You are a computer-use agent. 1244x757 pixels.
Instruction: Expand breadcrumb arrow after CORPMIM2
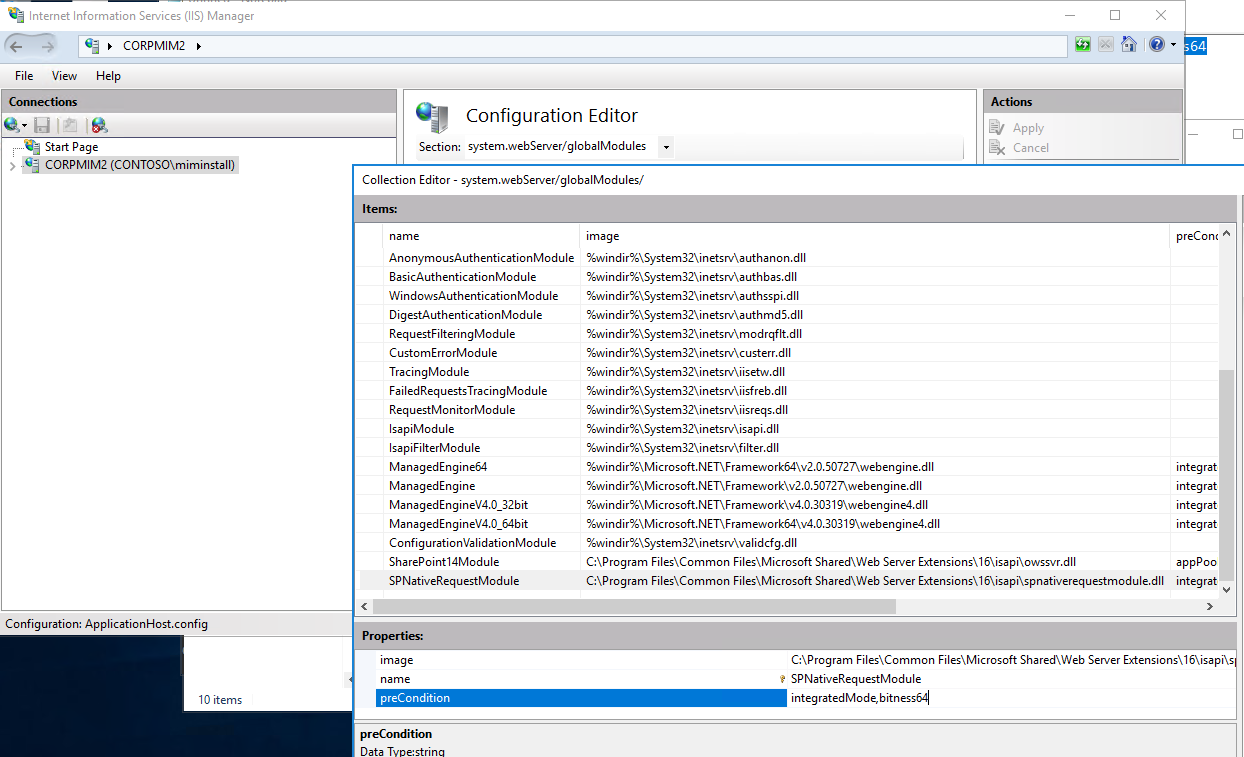[198, 46]
